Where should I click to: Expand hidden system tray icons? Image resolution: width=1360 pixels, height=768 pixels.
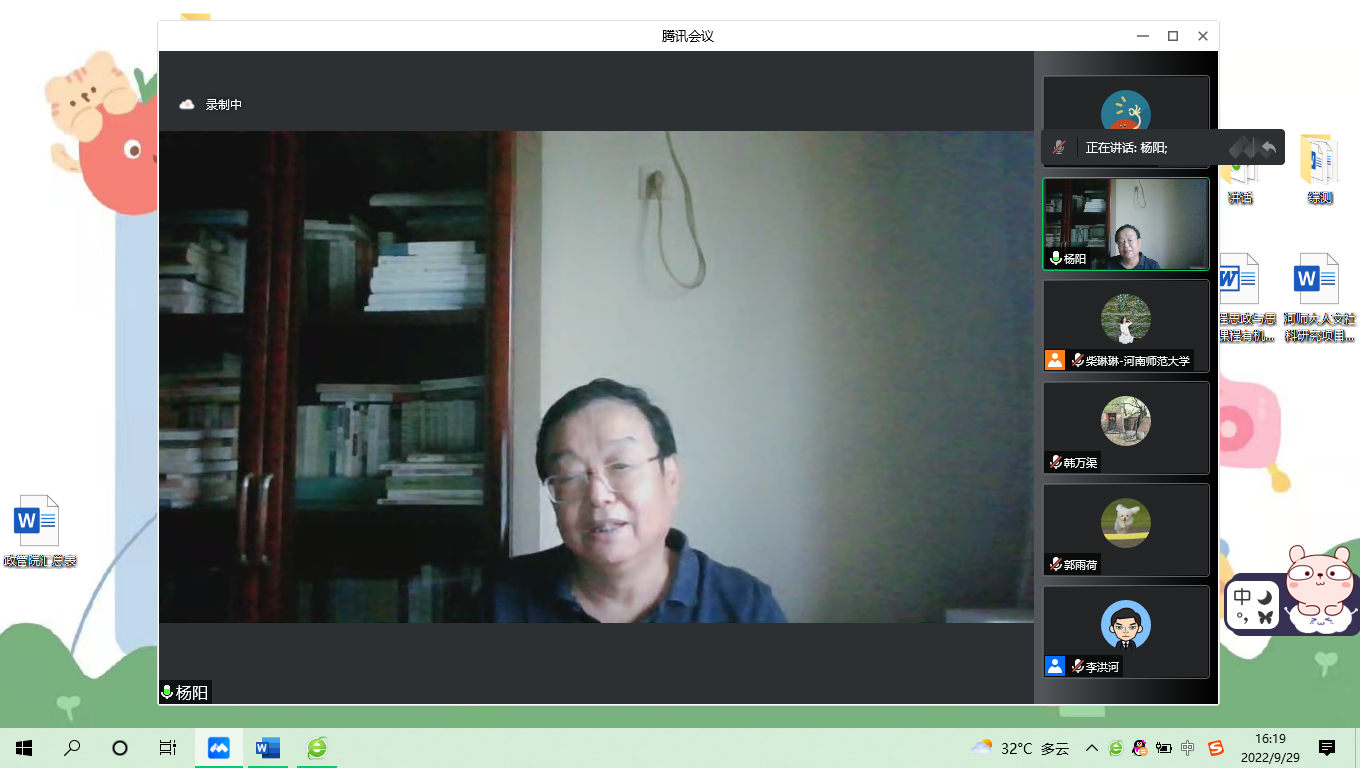[x=1092, y=748]
